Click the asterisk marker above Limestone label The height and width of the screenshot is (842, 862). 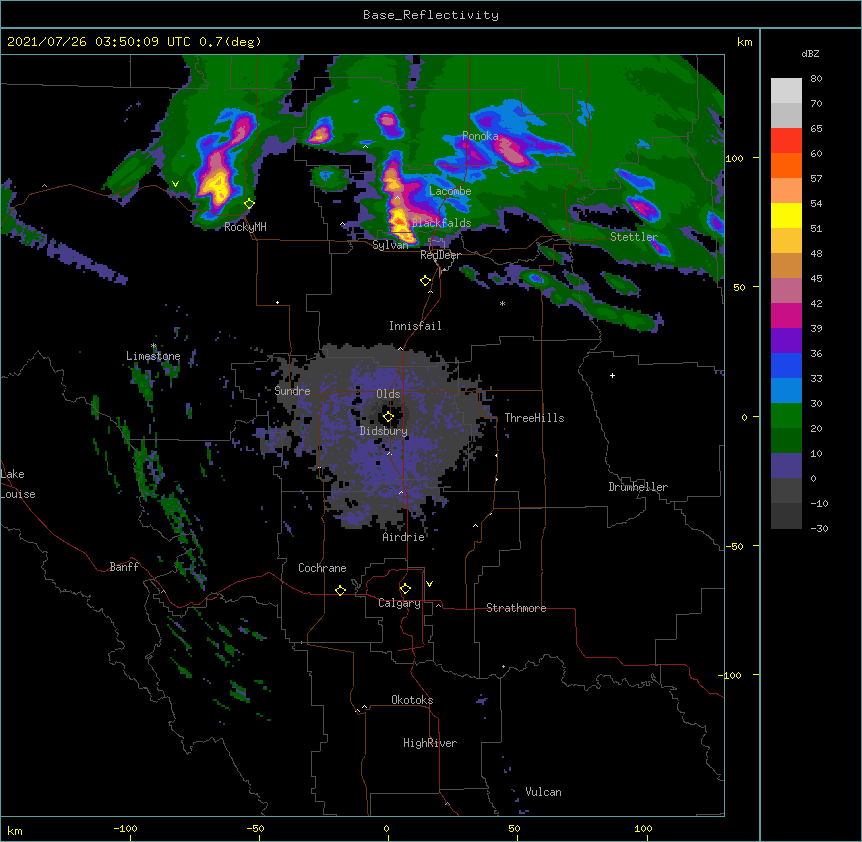[x=153, y=346]
